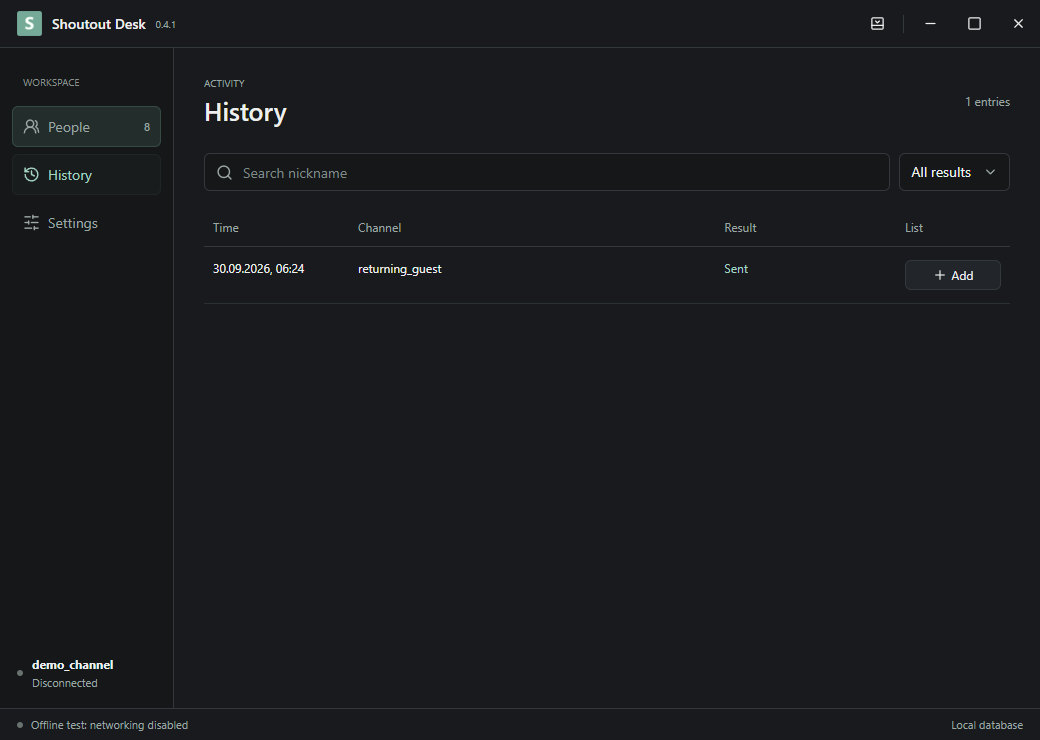Open the People section
1040x740 pixels.
coord(86,127)
